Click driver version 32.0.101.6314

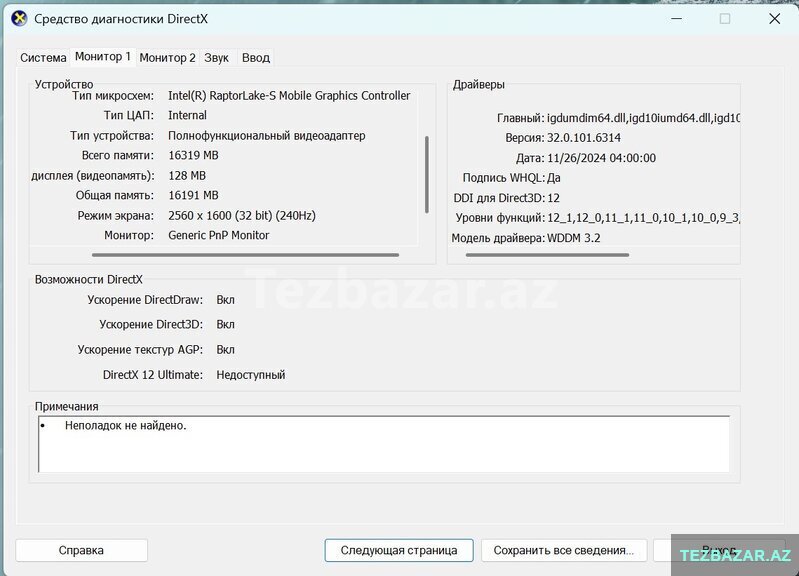pyautogui.click(x=583, y=138)
